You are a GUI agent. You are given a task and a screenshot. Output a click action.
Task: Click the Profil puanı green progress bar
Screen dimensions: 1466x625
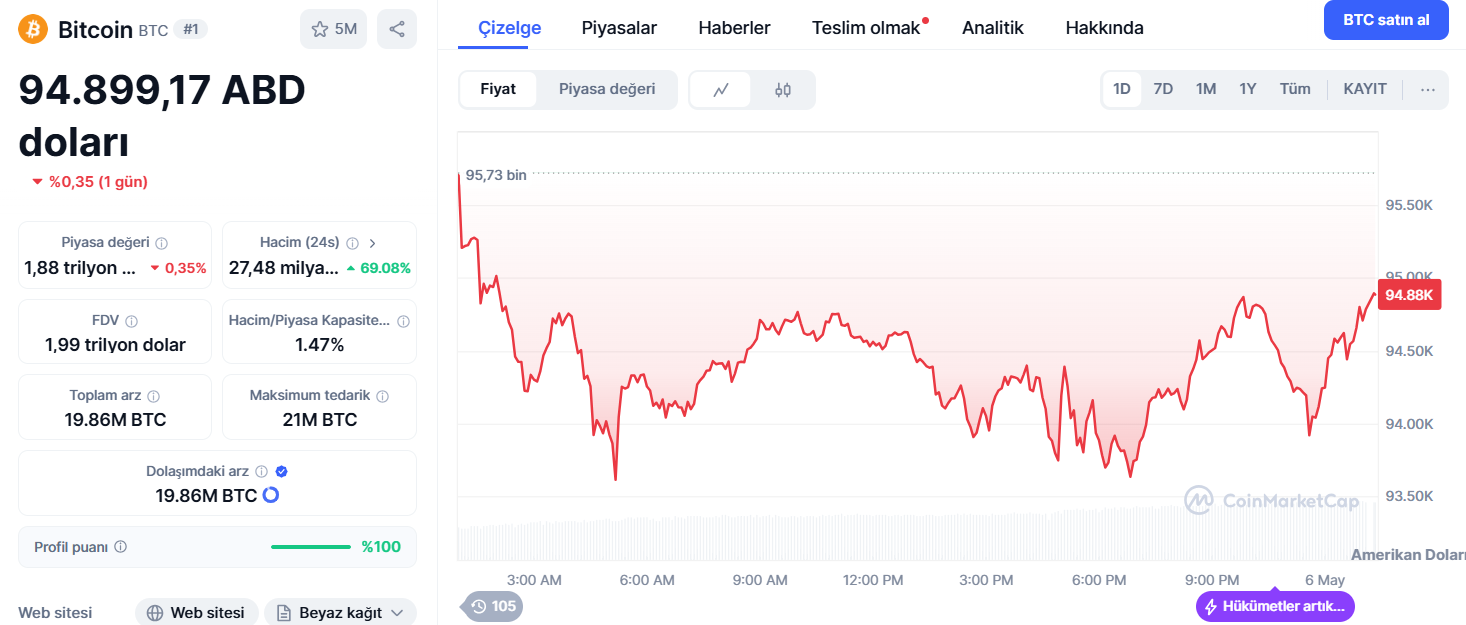pyautogui.click(x=311, y=547)
